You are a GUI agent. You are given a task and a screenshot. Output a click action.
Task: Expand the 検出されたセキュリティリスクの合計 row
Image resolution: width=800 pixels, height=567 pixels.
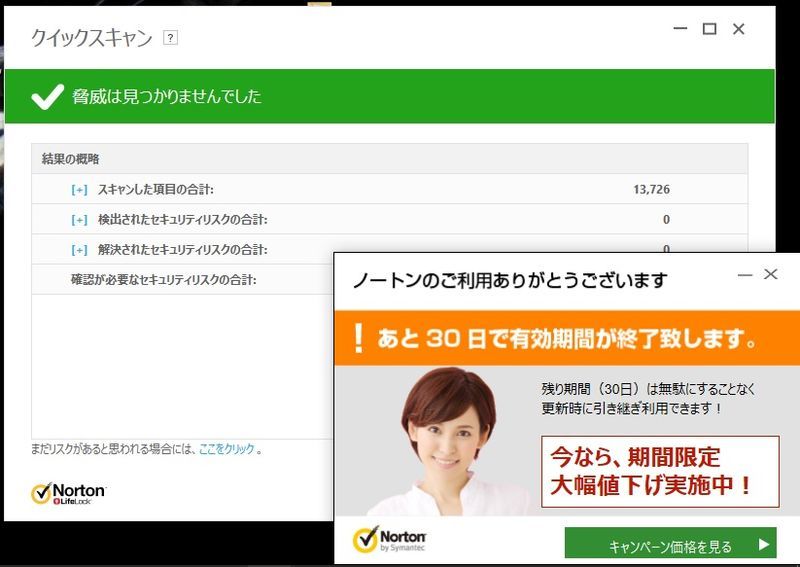point(79,220)
